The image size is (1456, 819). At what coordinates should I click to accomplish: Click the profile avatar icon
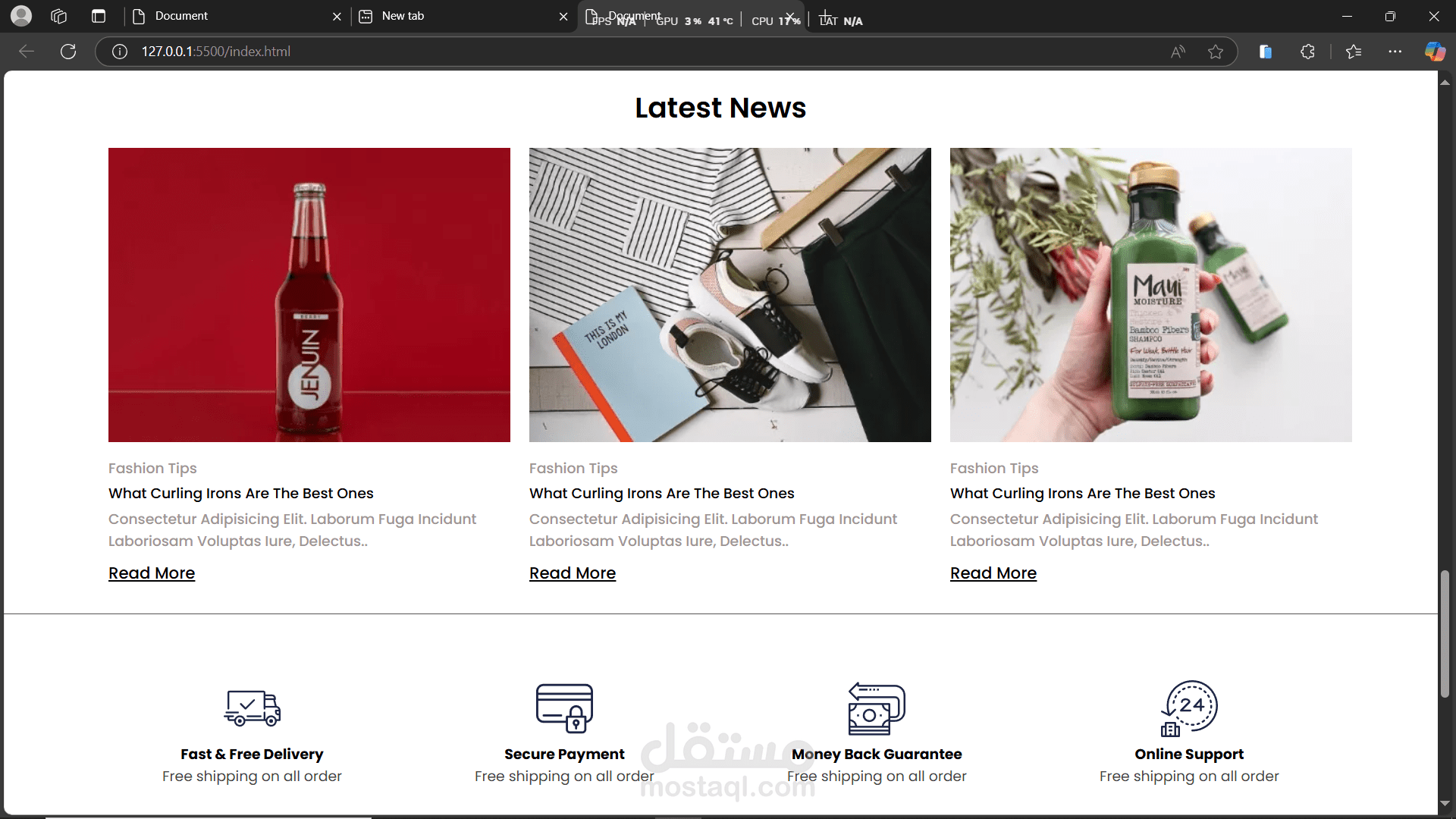pyautogui.click(x=21, y=16)
